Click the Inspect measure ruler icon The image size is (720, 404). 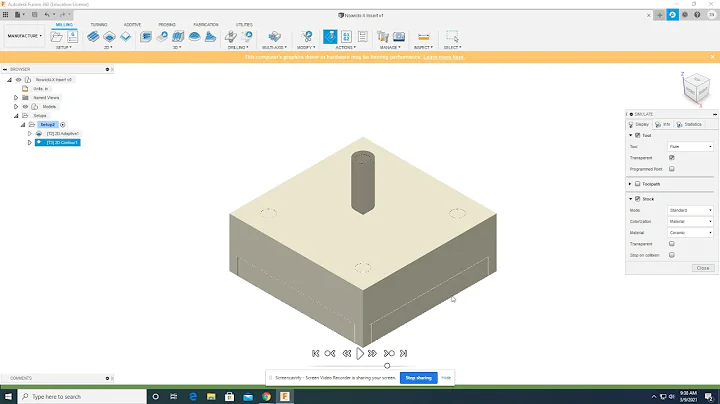423,37
